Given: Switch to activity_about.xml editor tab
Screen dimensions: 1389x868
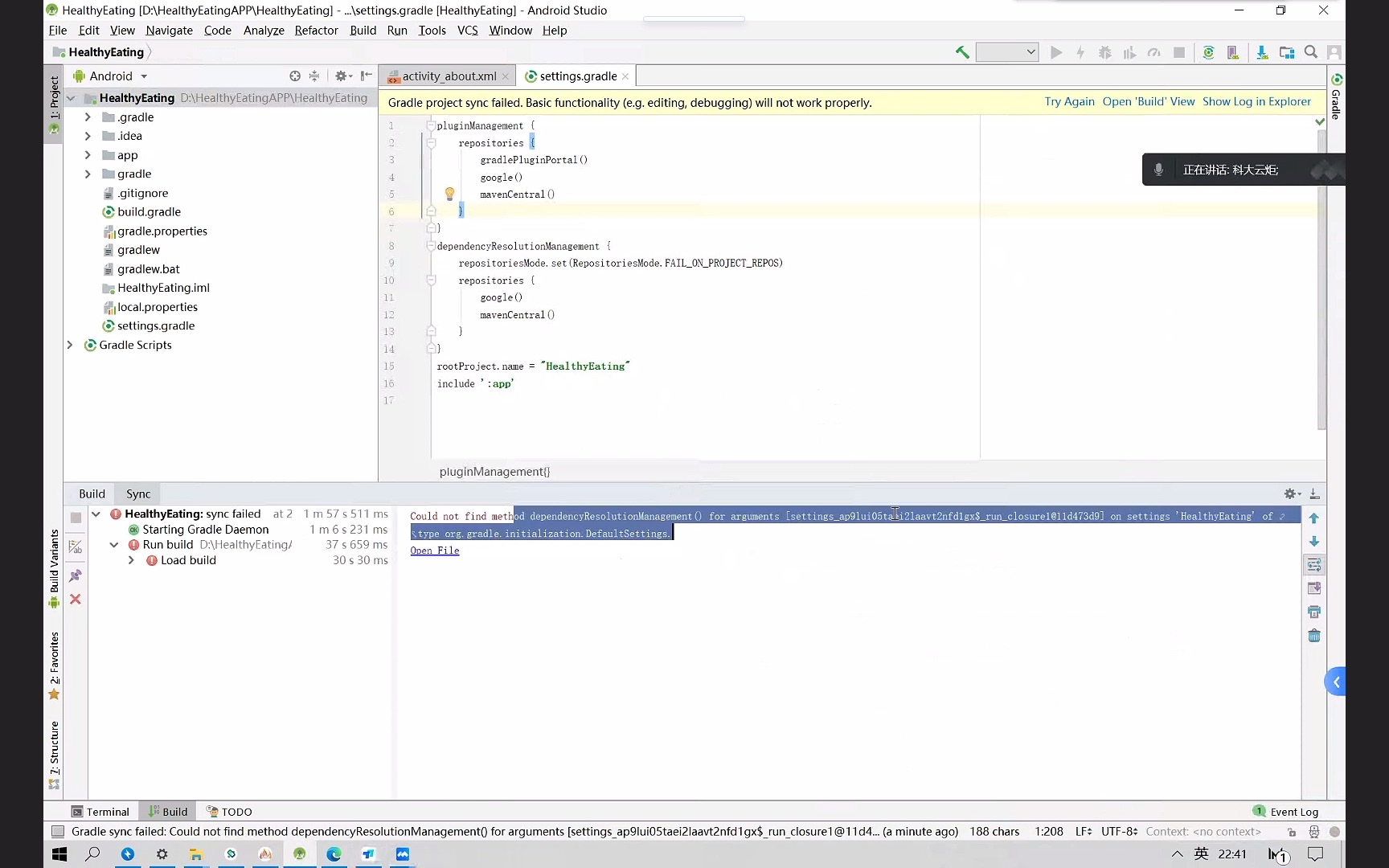Looking at the screenshot, I should tap(449, 76).
